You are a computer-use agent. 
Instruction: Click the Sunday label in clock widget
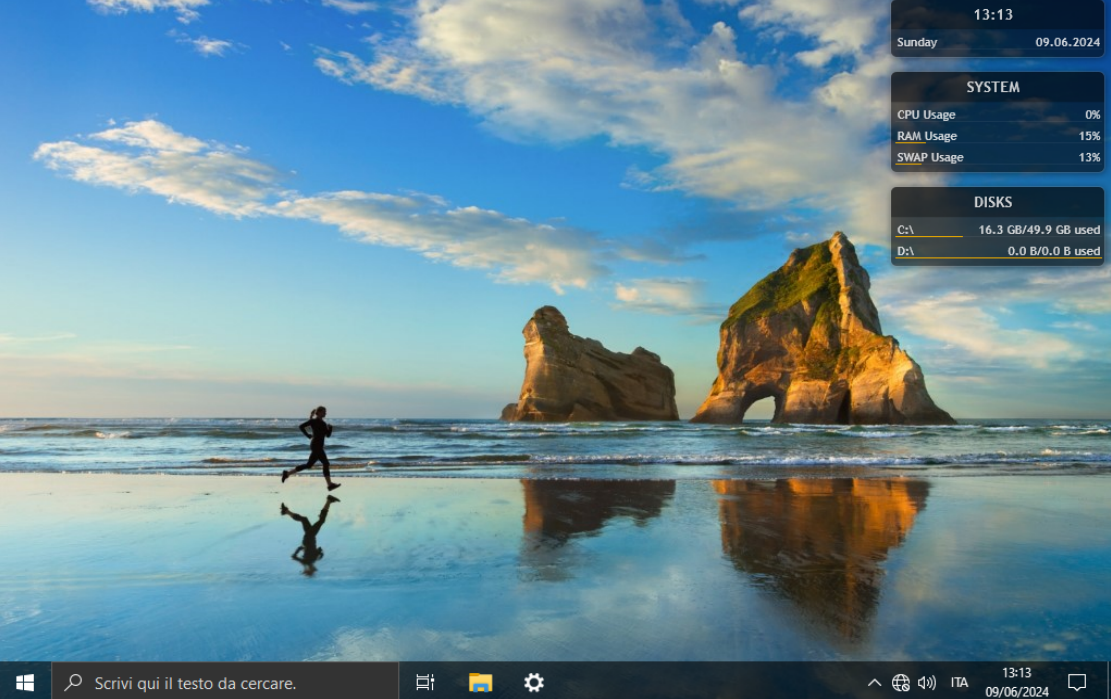[x=917, y=42]
